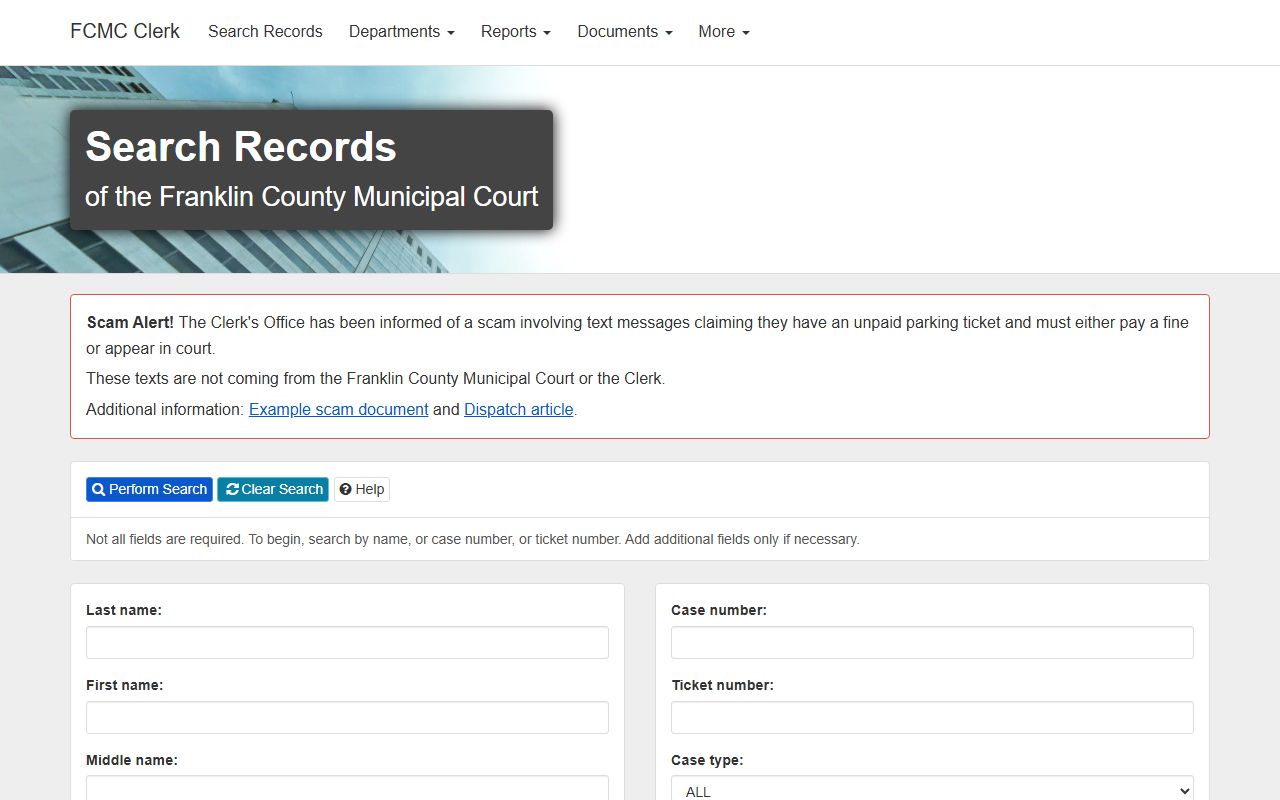Go to Search Records in top navigation
The width and height of the screenshot is (1280, 800).
(x=265, y=32)
